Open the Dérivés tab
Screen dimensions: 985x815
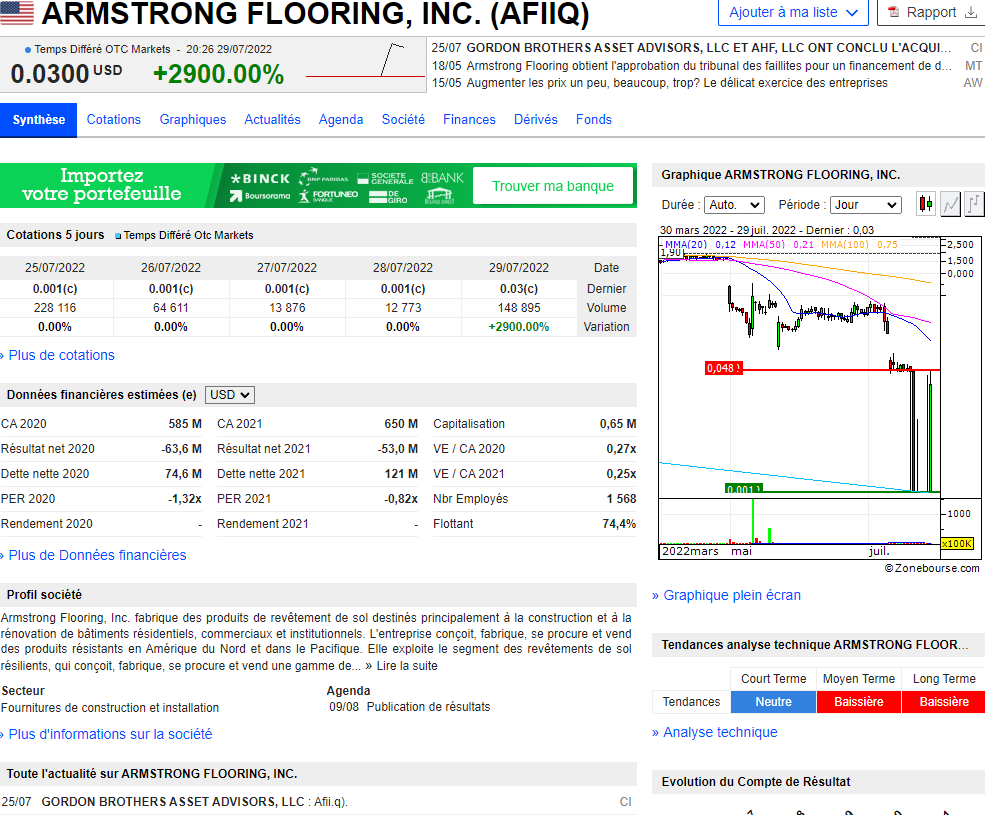click(x=536, y=119)
